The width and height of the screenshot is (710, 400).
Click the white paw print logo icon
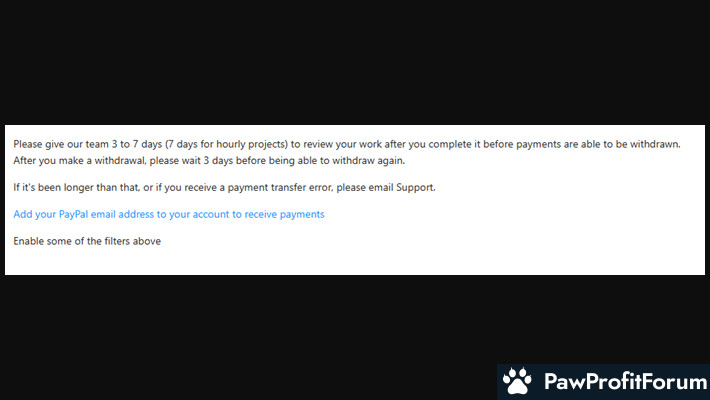point(517,381)
